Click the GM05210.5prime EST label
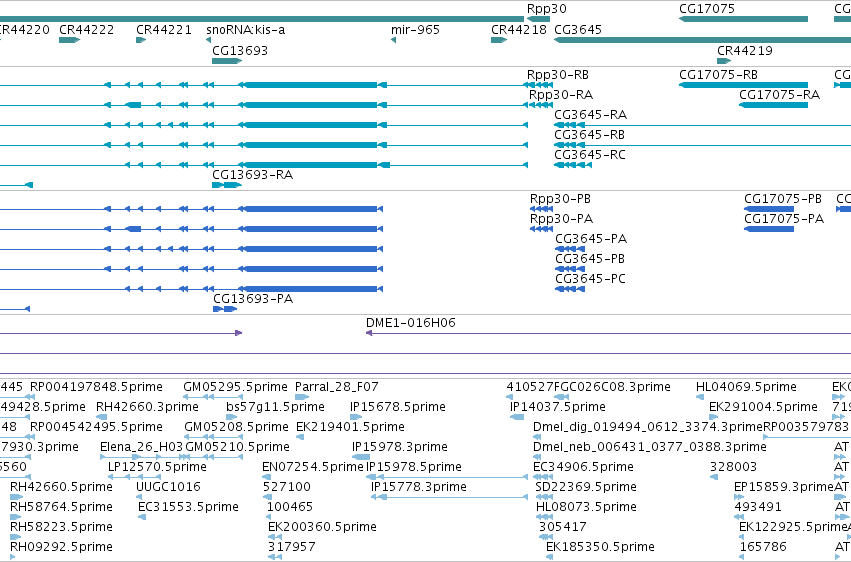 point(237,447)
